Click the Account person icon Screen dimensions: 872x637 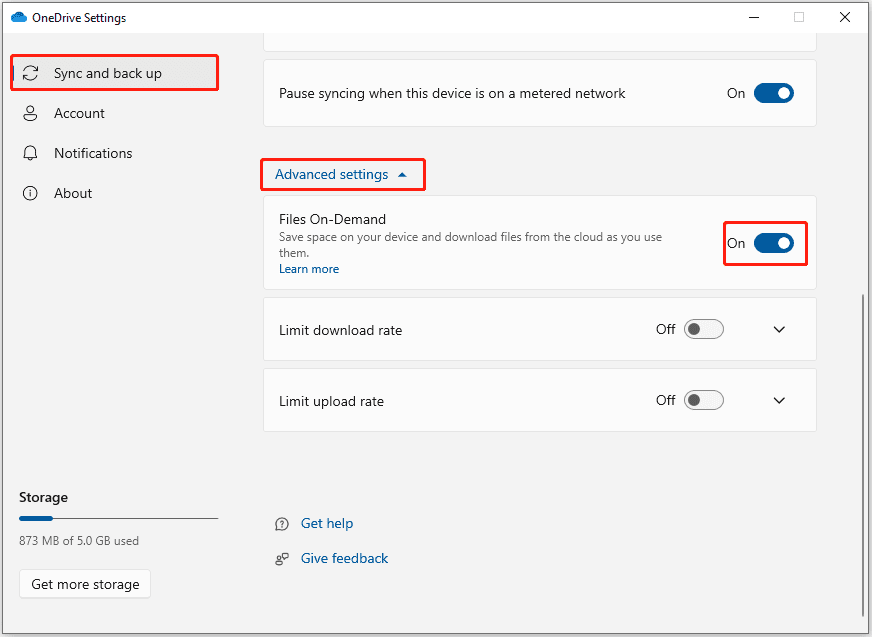(31, 113)
